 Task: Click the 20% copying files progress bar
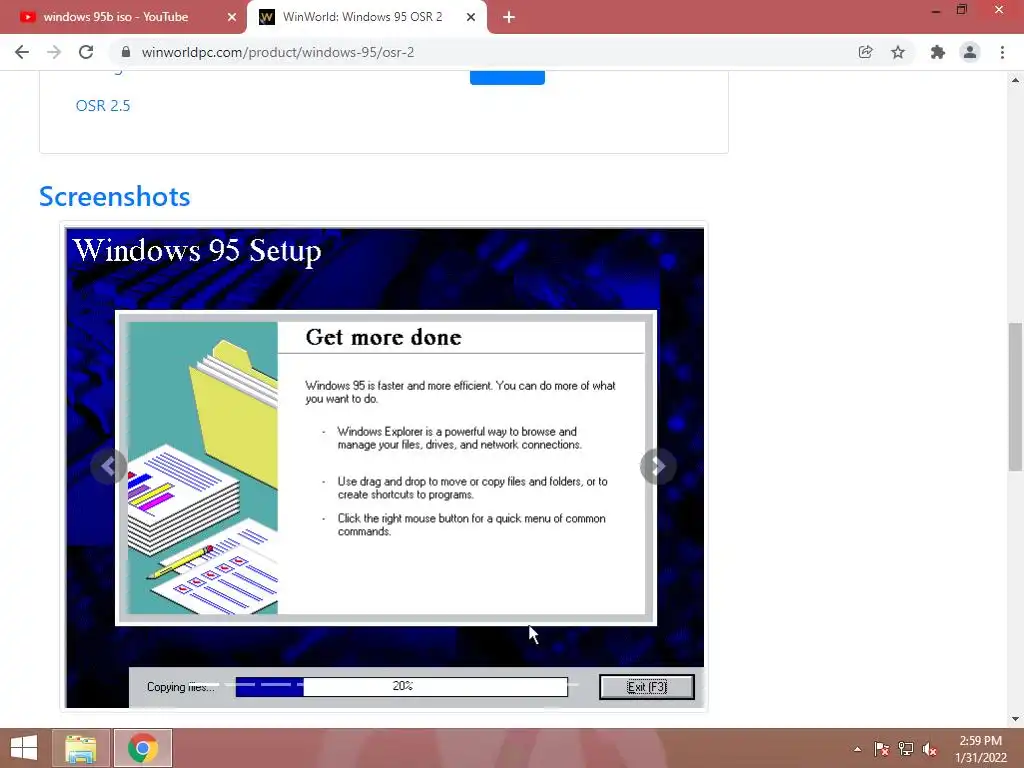pos(402,686)
